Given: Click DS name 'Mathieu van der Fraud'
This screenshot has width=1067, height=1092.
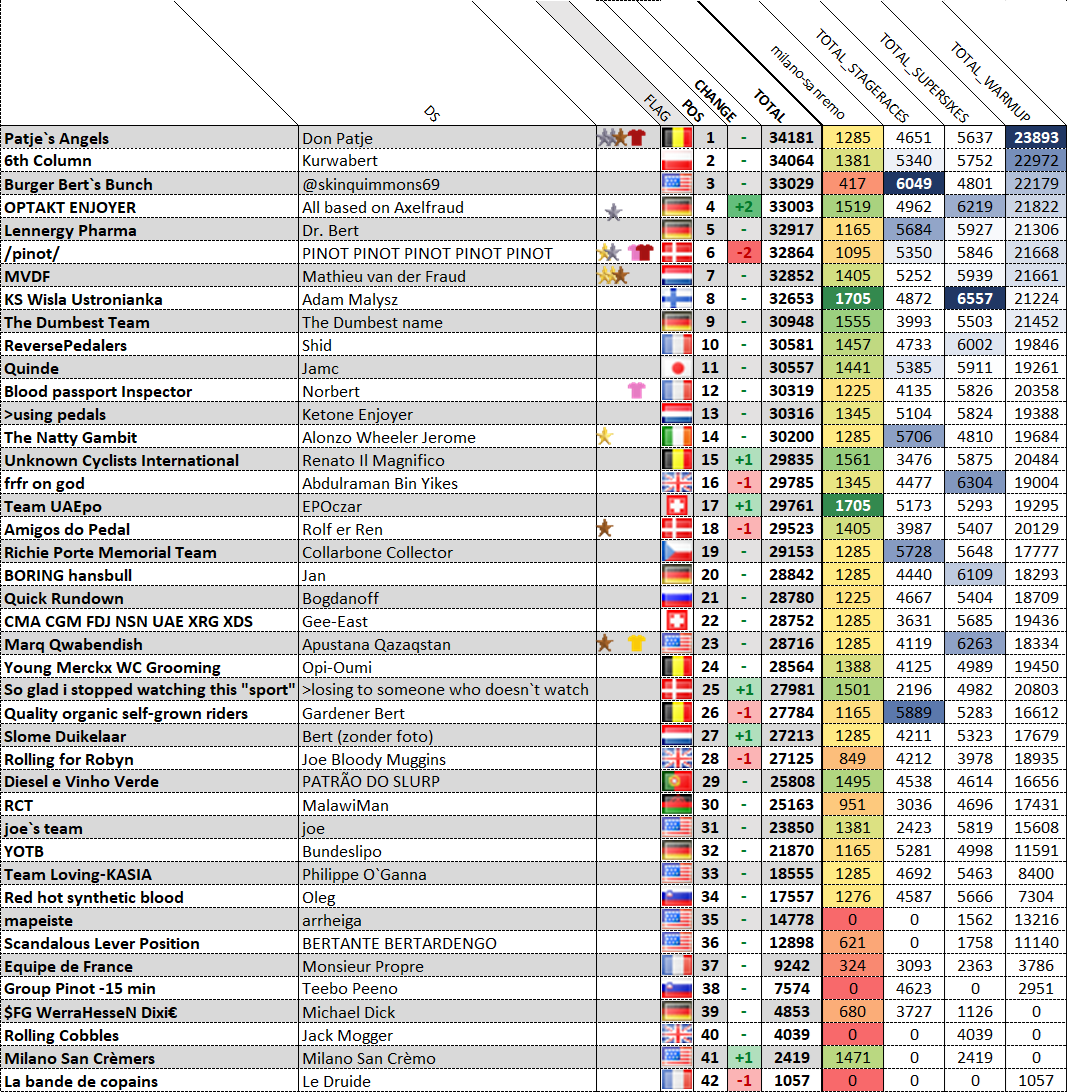Looking at the screenshot, I should (x=384, y=276).
